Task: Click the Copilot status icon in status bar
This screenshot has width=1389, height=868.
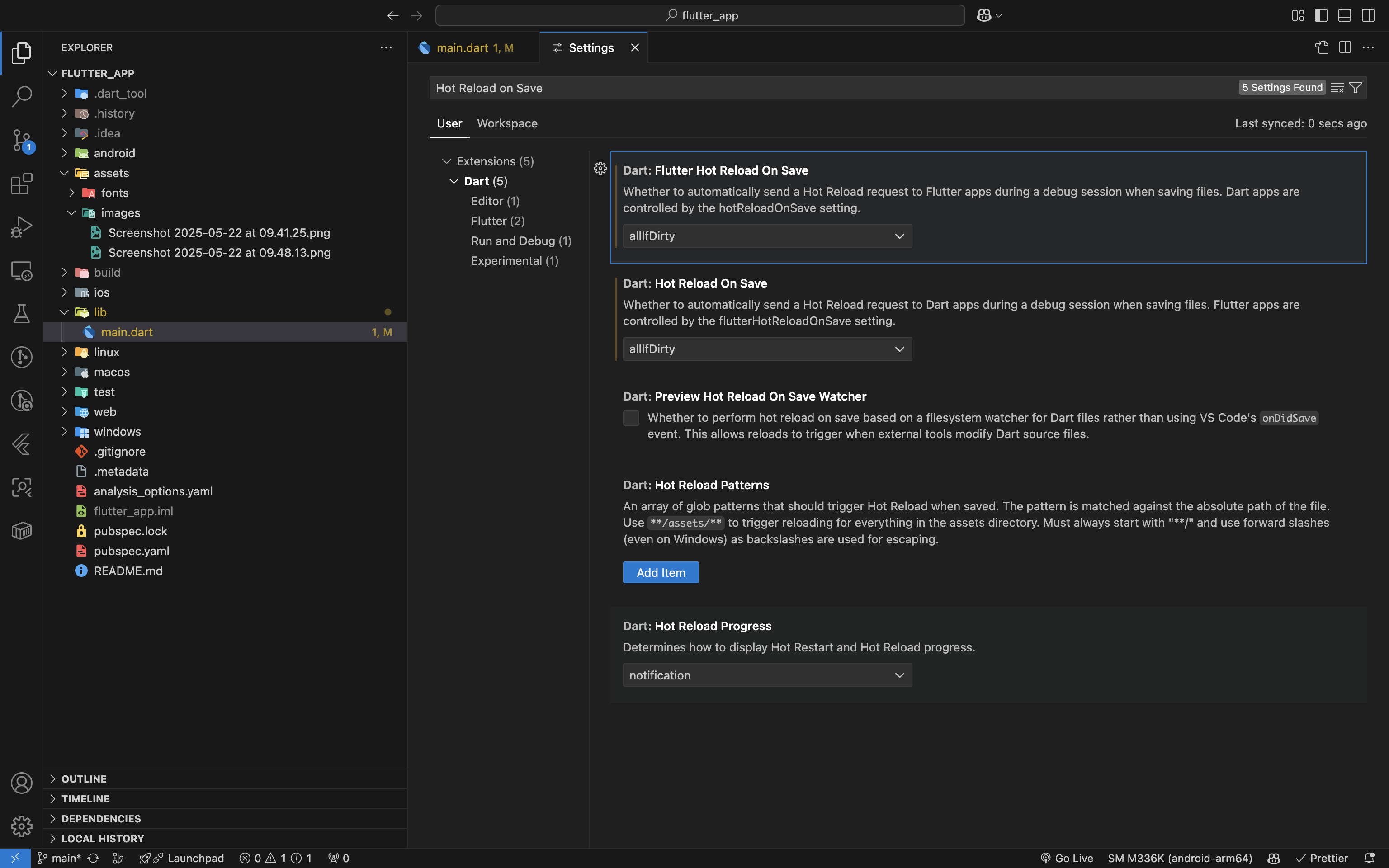Action: coord(1274,858)
